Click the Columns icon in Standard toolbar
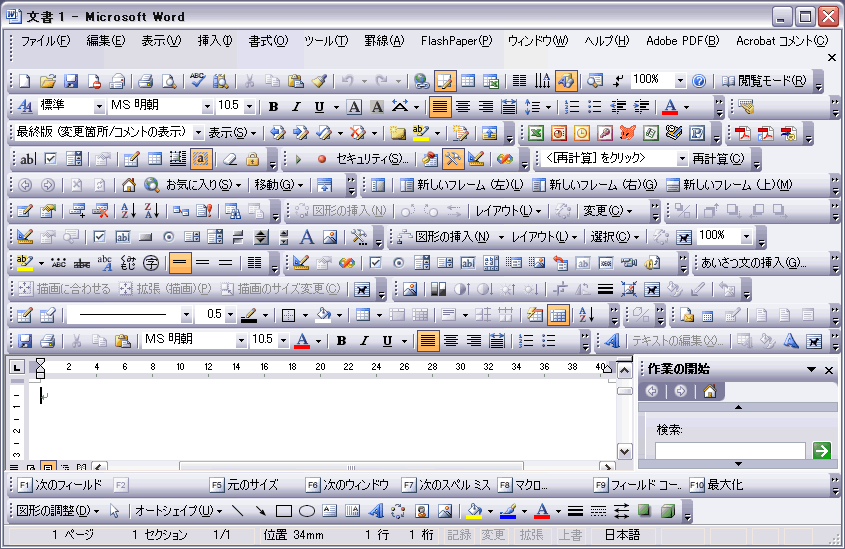This screenshot has height=549, width=845. pos(520,81)
